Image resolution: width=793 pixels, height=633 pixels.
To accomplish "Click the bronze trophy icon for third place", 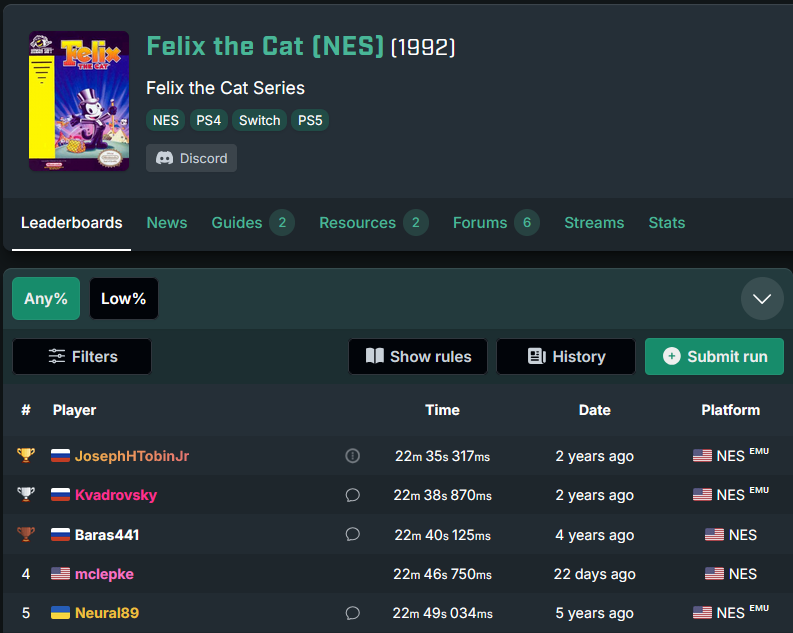I will tap(26, 534).
